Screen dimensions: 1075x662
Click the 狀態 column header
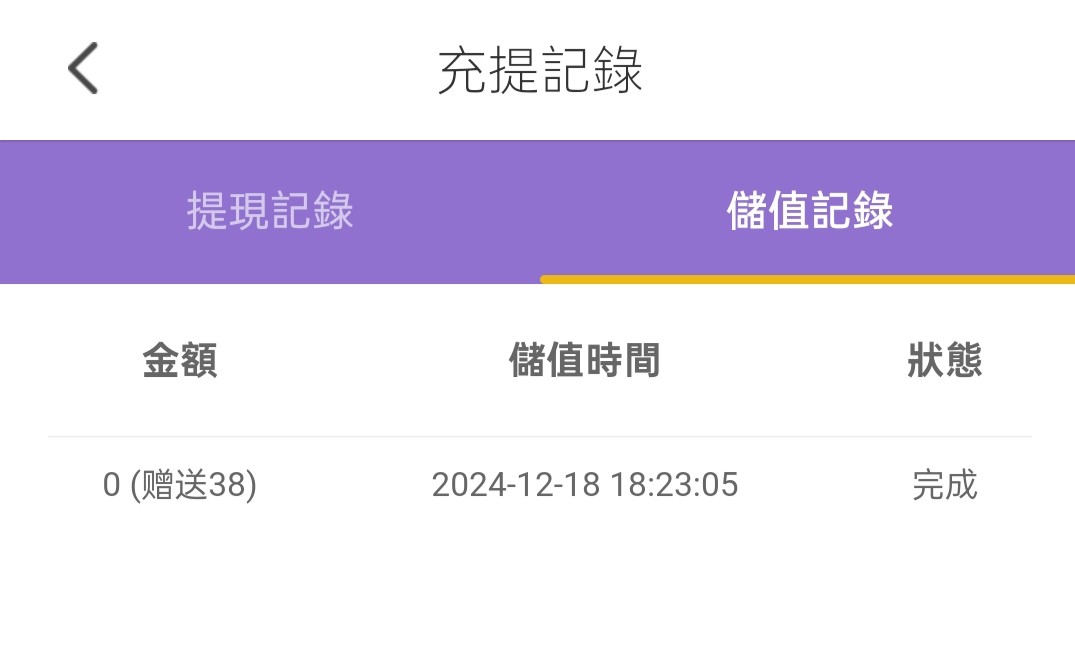[944, 361]
